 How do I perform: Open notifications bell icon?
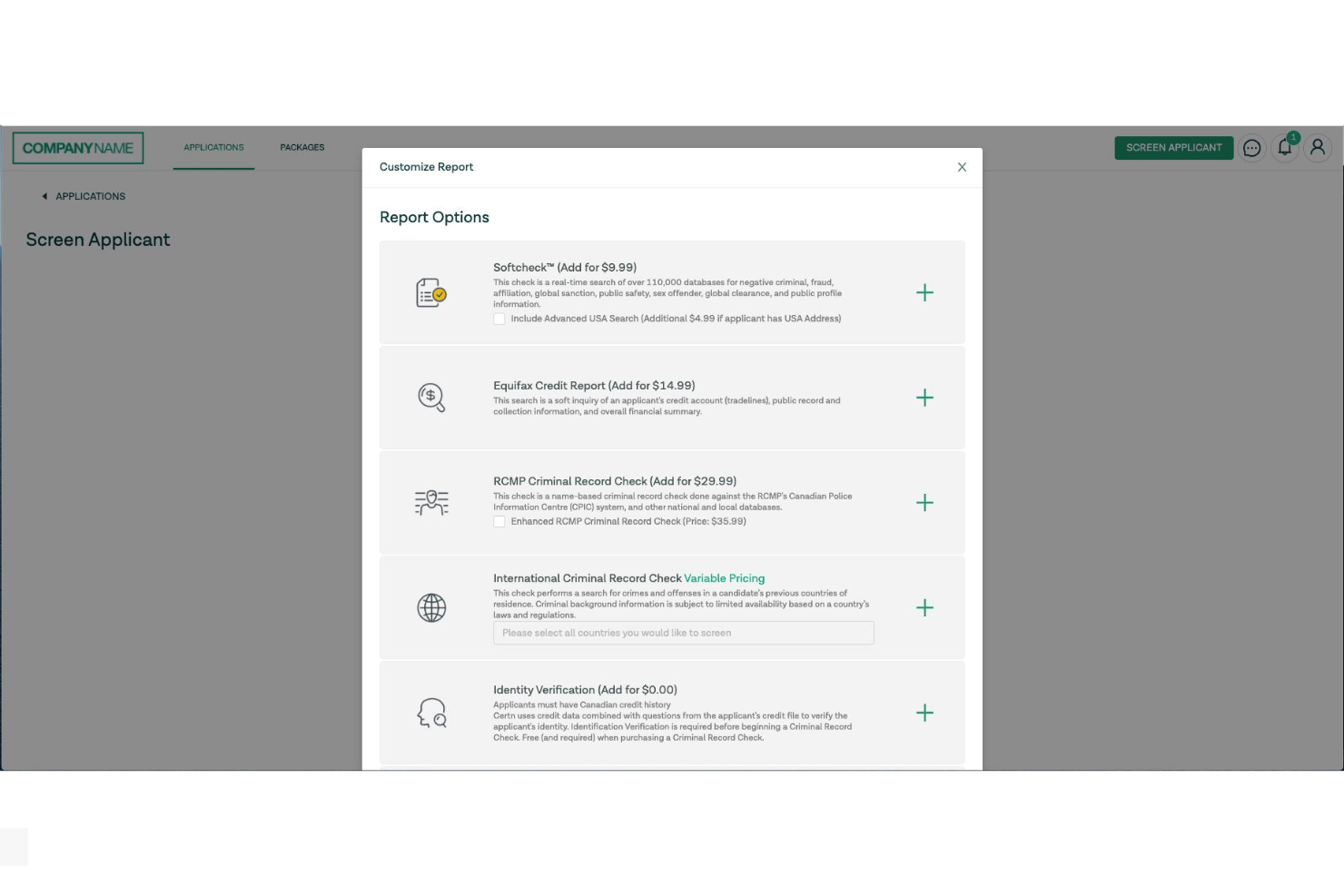click(x=1285, y=147)
